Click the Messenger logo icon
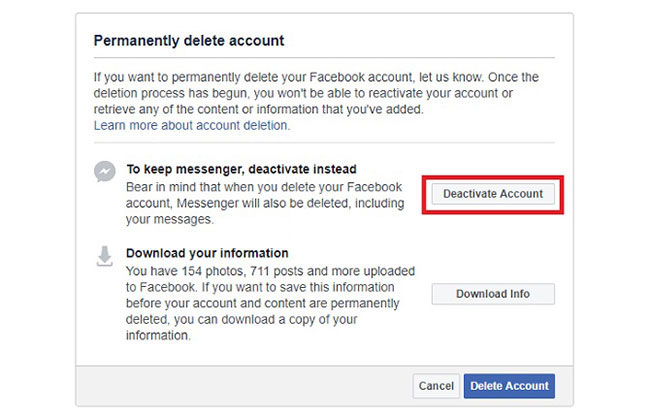This screenshot has width=650, height=413. (x=103, y=172)
